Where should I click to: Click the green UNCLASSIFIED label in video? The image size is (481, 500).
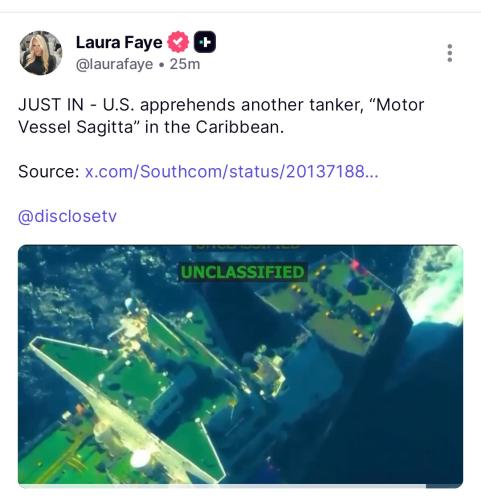[x=243, y=272]
